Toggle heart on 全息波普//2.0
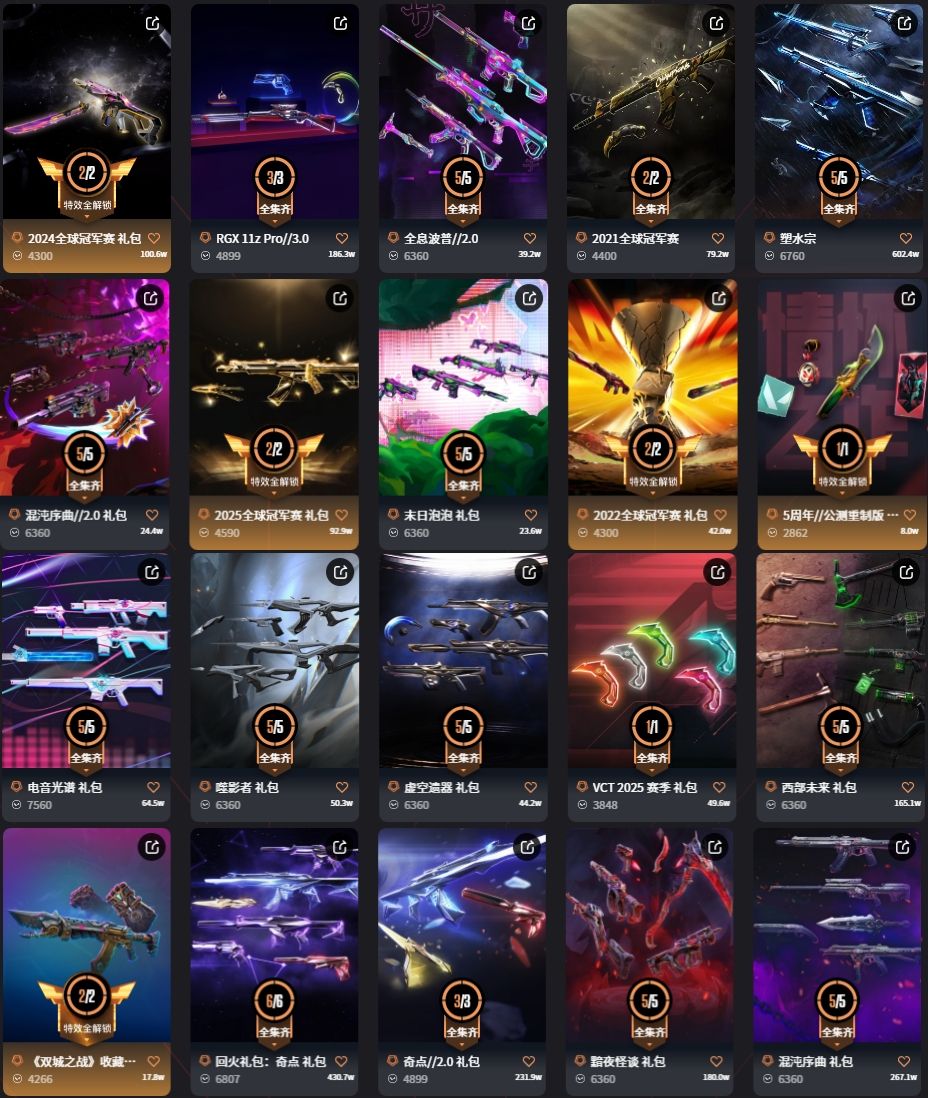The image size is (928, 1098). [530, 238]
